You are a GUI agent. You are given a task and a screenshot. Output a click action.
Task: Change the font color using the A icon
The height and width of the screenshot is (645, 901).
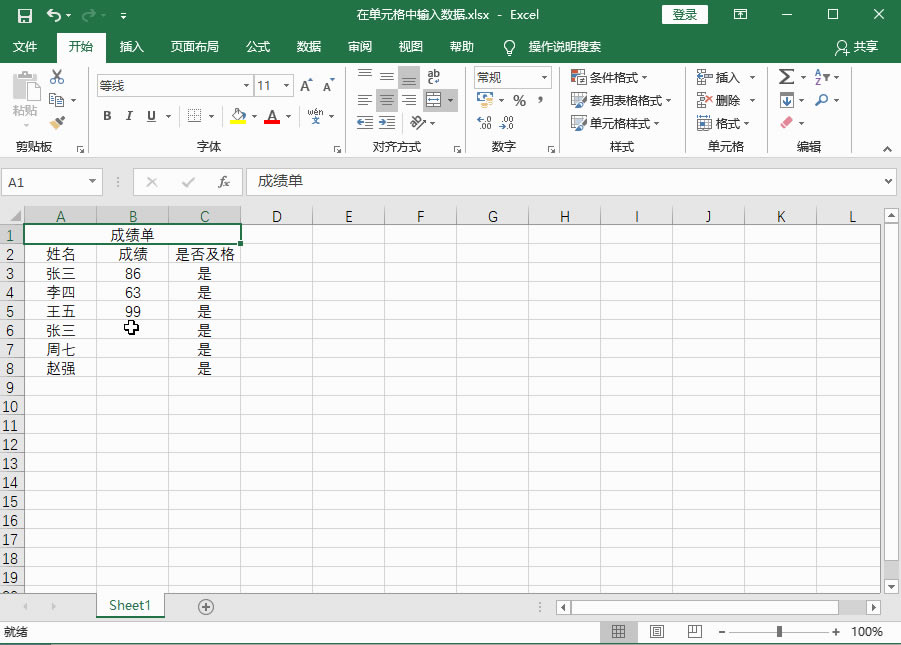click(x=272, y=117)
